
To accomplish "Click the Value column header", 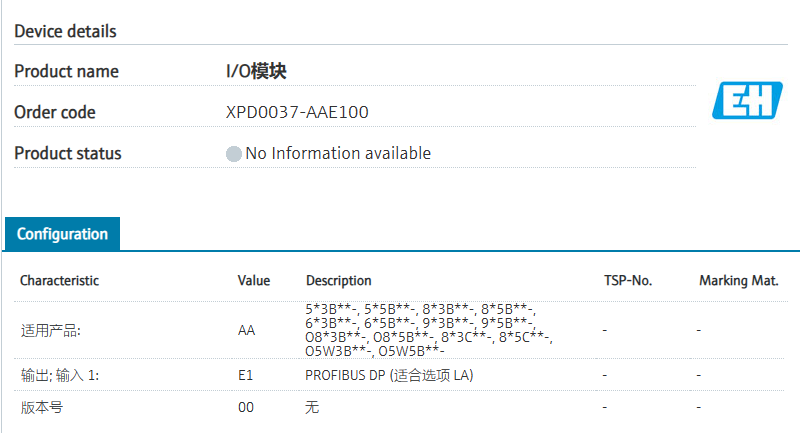I will (253, 281).
